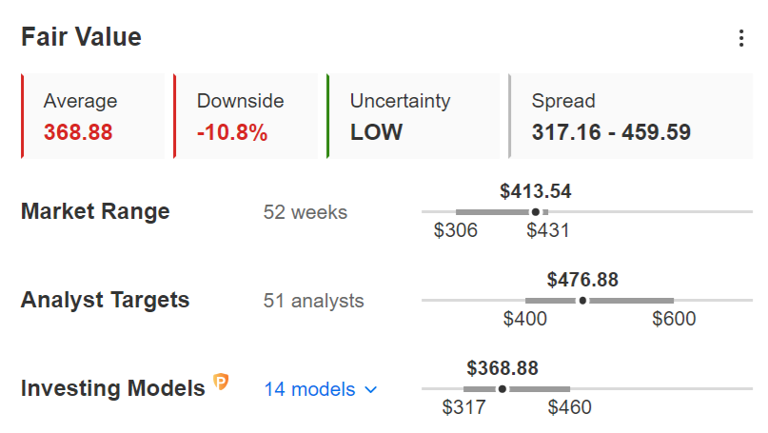Click the 51 analysts text
Screen dimensions: 768x433
pos(313,301)
